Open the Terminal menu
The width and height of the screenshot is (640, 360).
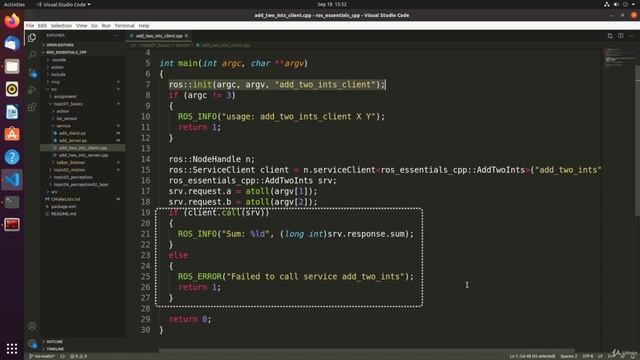124,26
